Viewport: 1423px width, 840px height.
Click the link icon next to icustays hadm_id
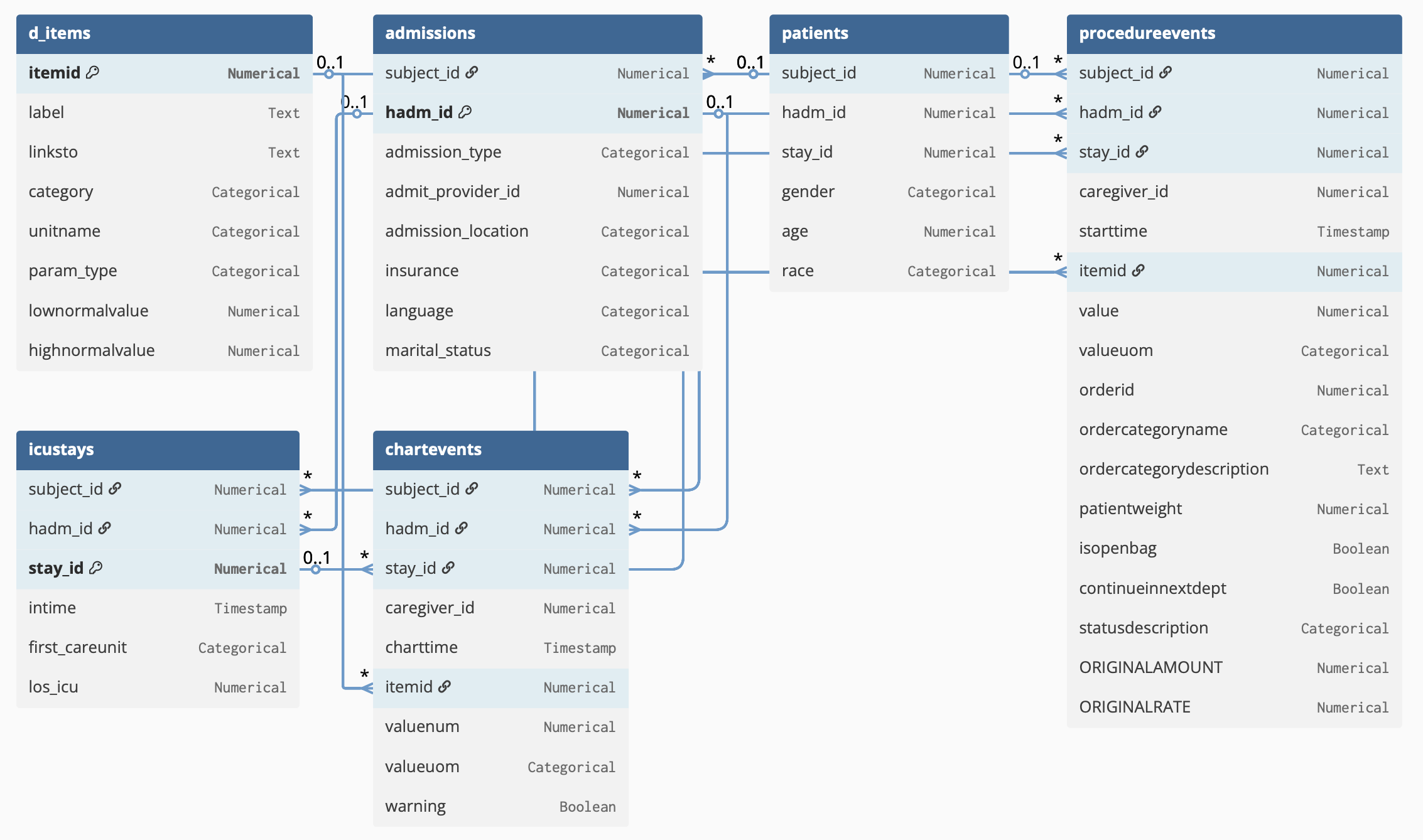[105, 529]
